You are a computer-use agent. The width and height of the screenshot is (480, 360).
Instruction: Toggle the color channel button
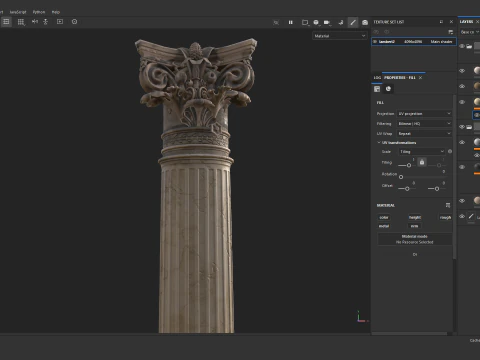pyautogui.click(x=384, y=217)
